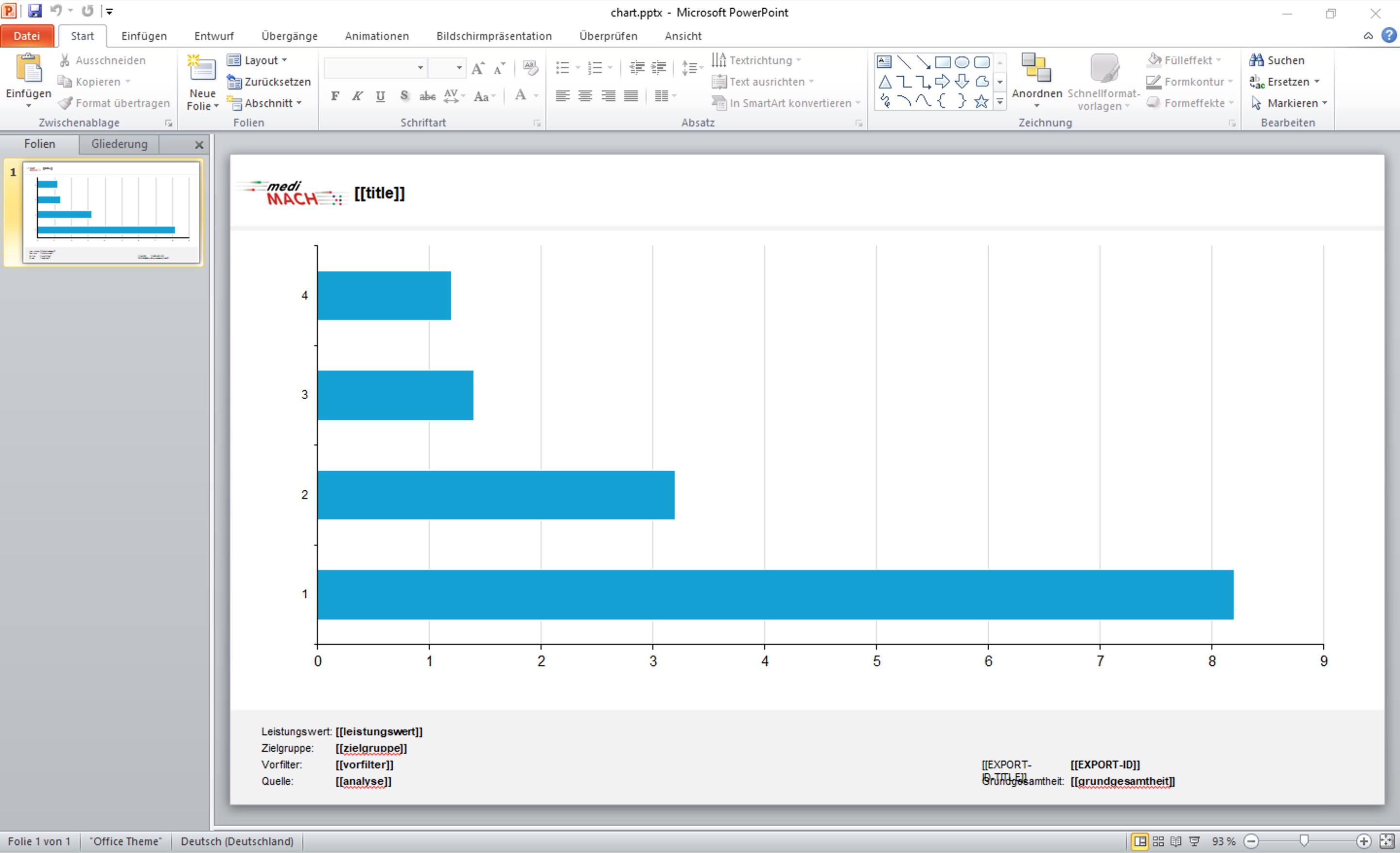Open the Entwurf ribbon tab
This screenshot has height=853, width=1400.
214,36
